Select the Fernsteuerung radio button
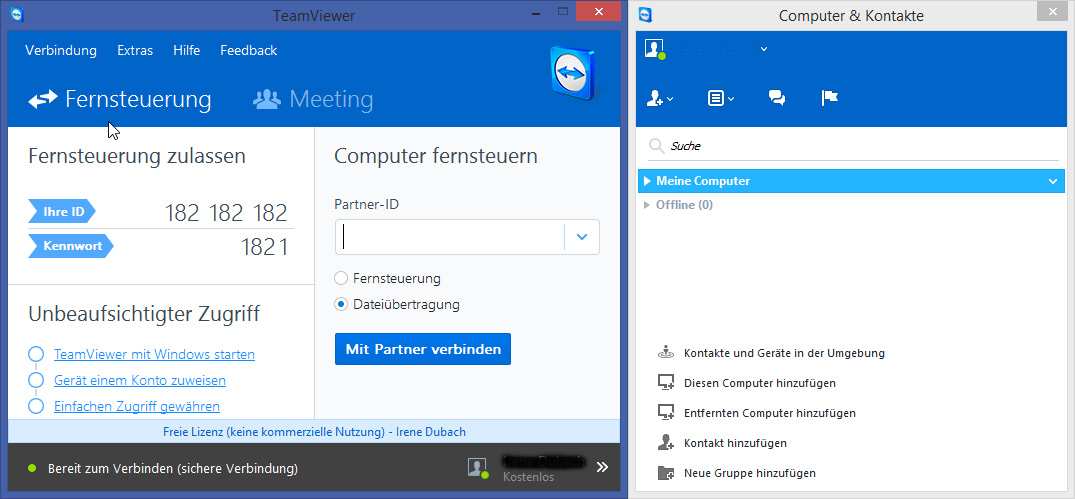Viewport: 1075px width, 499px height. pyautogui.click(x=341, y=278)
